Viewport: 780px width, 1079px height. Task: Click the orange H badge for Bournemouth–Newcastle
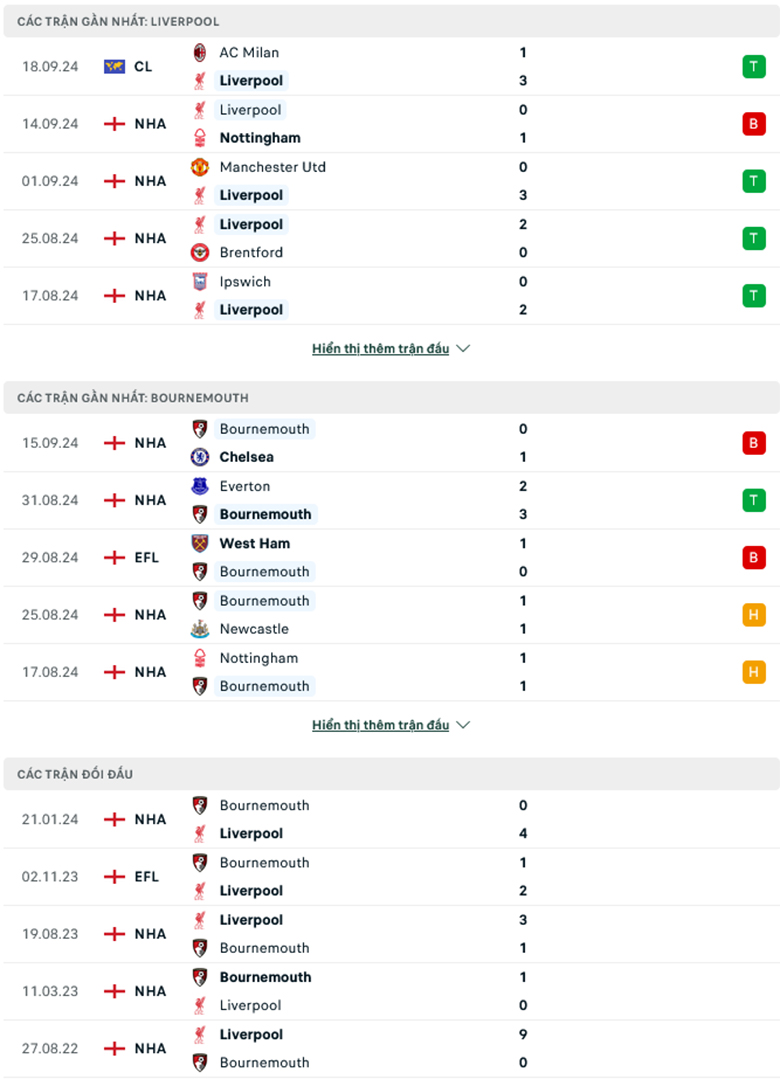click(754, 615)
